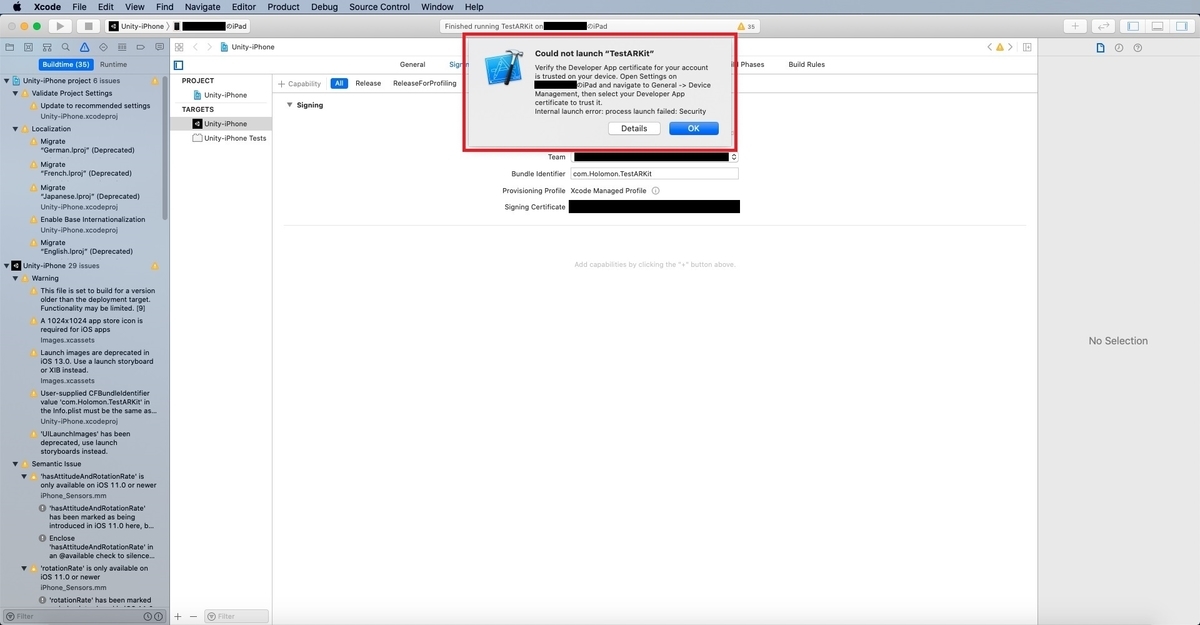Click the Stop button in toolbar
The image size is (1200, 625).
pos(88,26)
